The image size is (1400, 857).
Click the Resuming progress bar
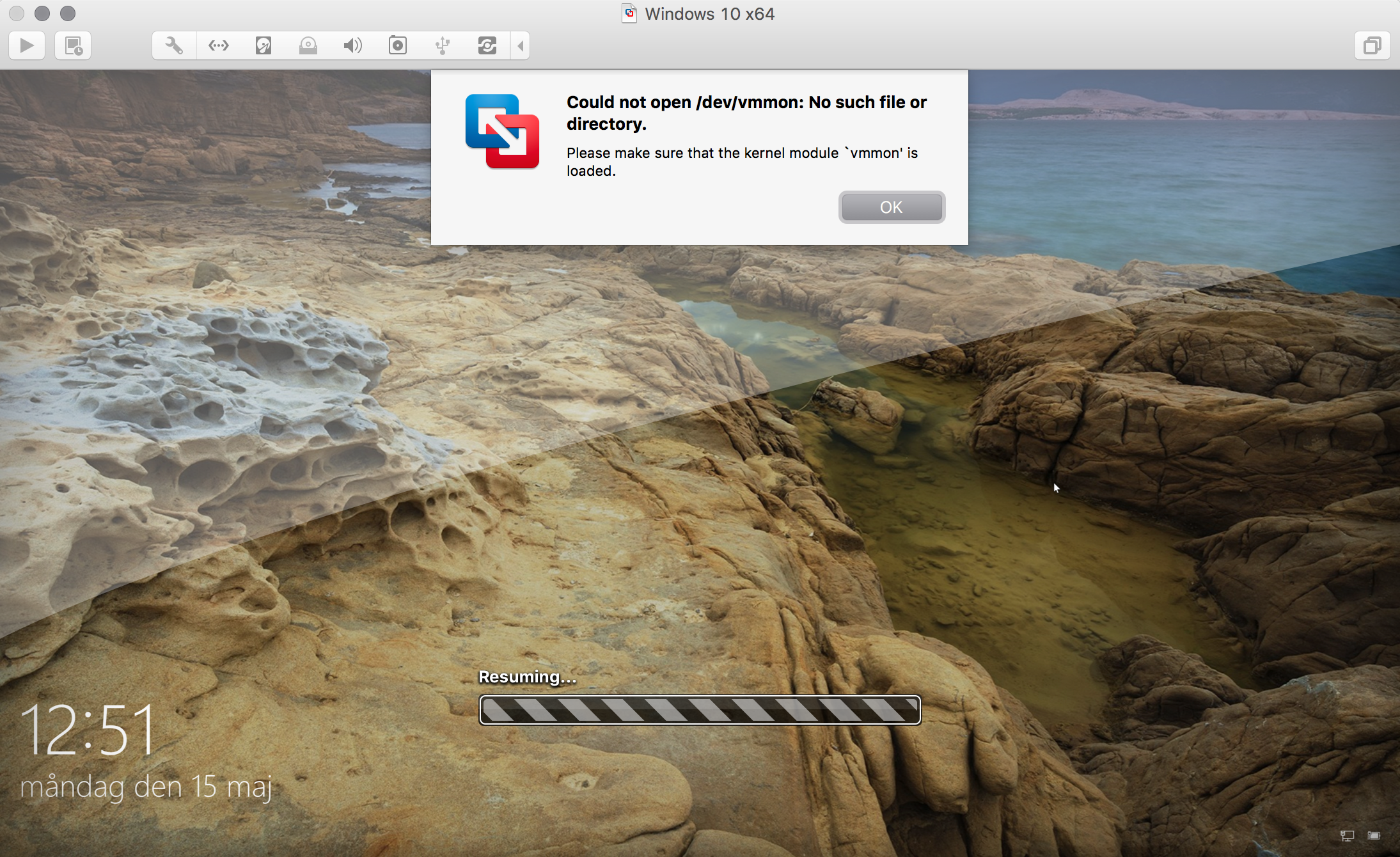(x=700, y=710)
